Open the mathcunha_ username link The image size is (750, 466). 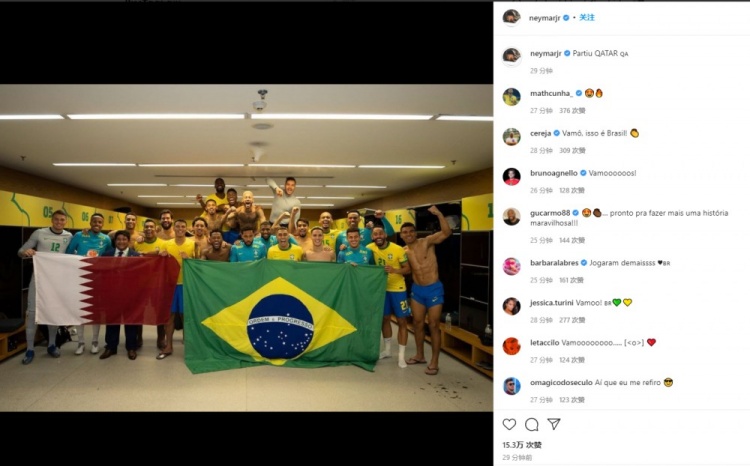pos(551,93)
